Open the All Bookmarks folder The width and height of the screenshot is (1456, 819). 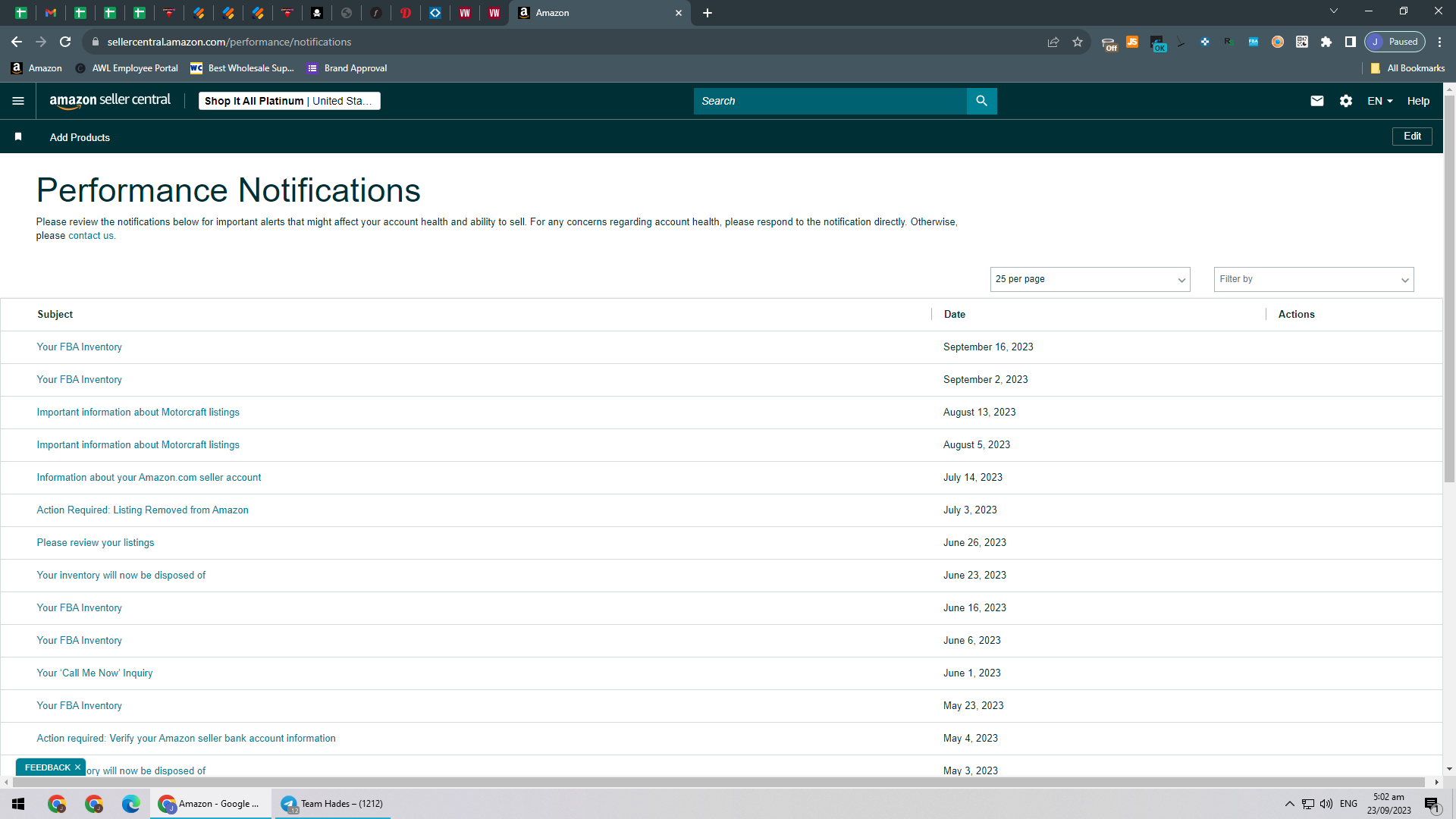tap(1407, 68)
